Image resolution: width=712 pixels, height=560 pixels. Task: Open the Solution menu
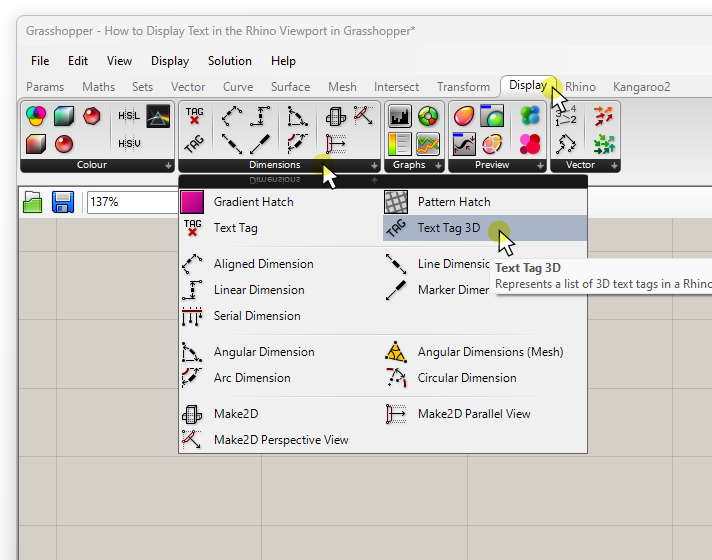[x=230, y=61]
